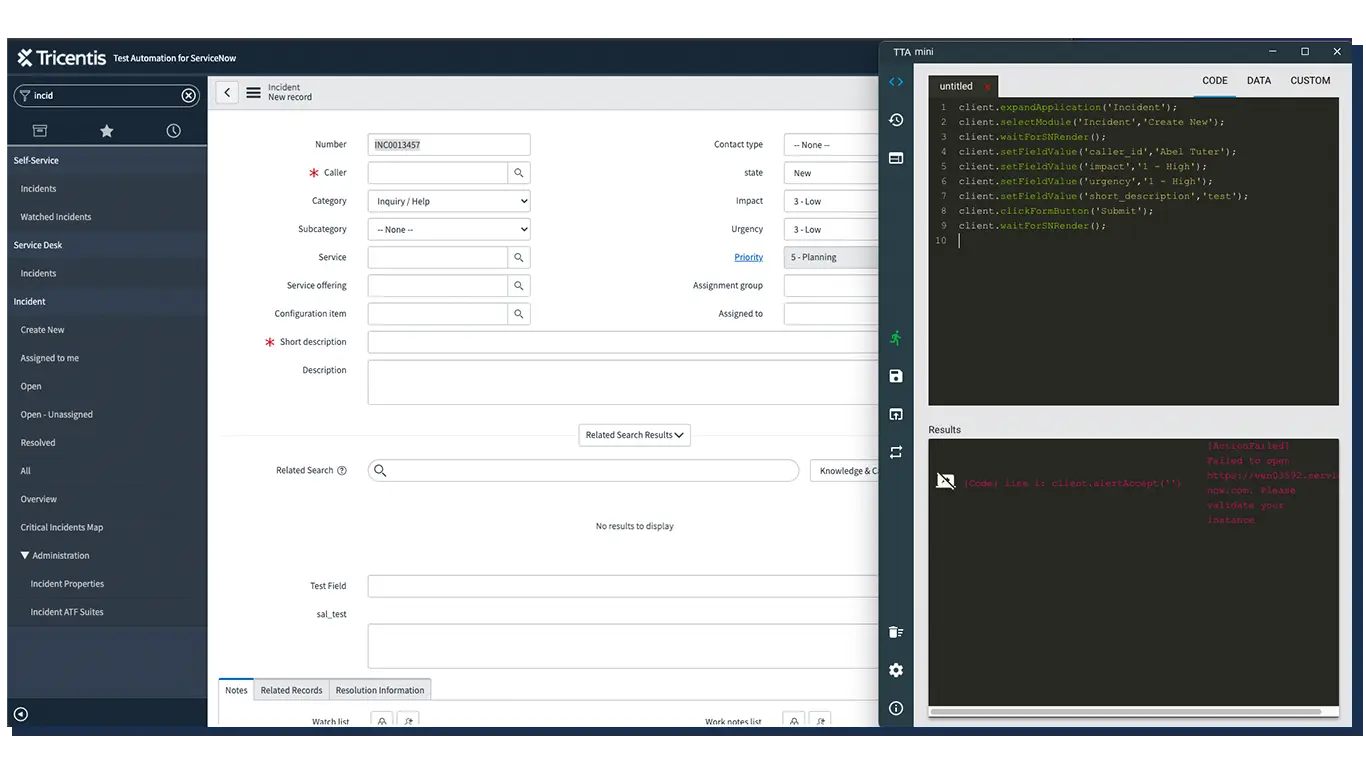
Task: Open the Urgency dropdown
Action: coord(830,229)
